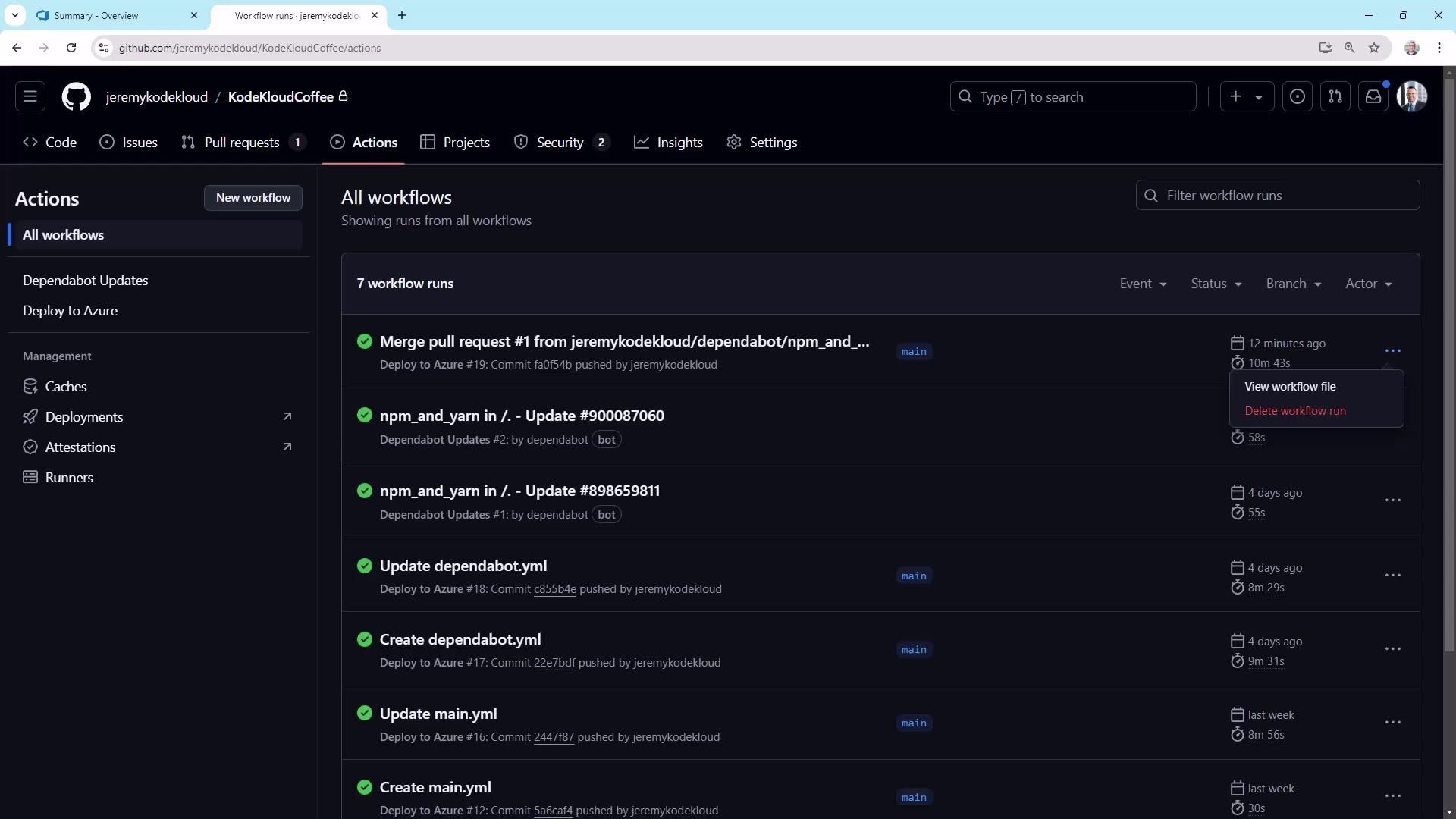The width and height of the screenshot is (1456, 819).
Task: Click the plus create-new icon
Action: pos(1236,96)
